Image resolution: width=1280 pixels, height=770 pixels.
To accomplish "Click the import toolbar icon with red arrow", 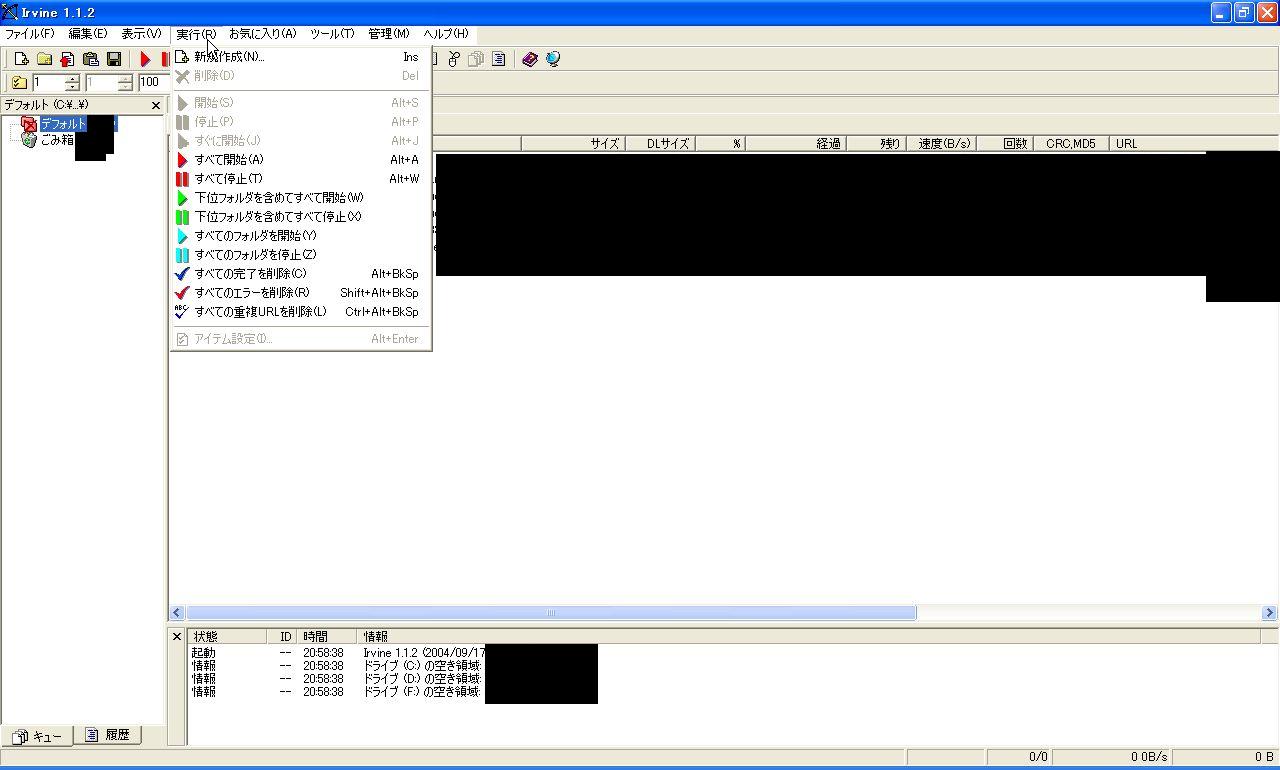I will (x=67, y=60).
